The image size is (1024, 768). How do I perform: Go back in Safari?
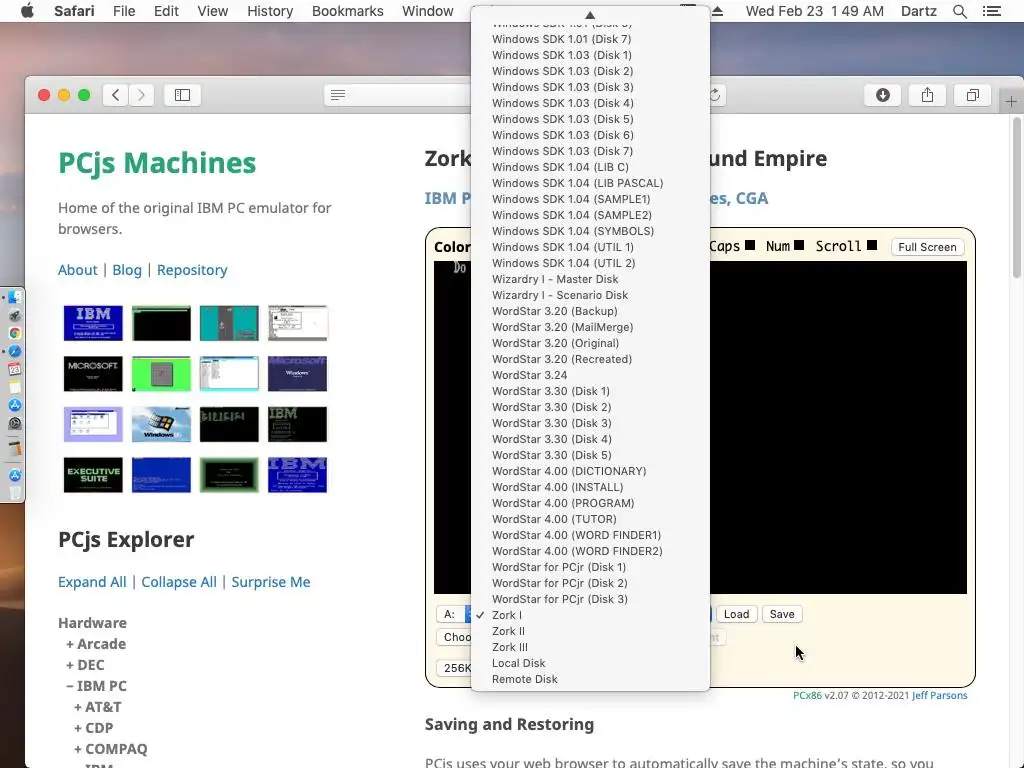click(x=116, y=95)
